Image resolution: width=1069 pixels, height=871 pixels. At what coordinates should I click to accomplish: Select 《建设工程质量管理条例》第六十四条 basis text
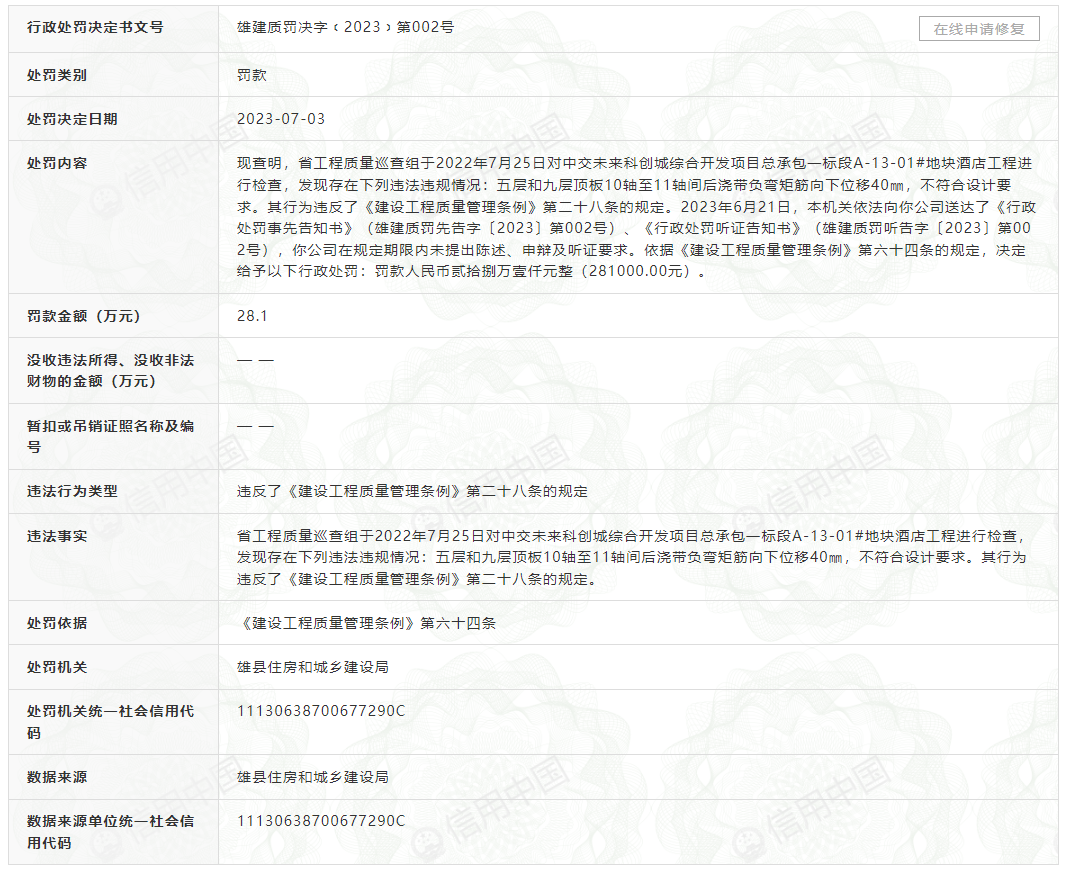click(366, 623)
